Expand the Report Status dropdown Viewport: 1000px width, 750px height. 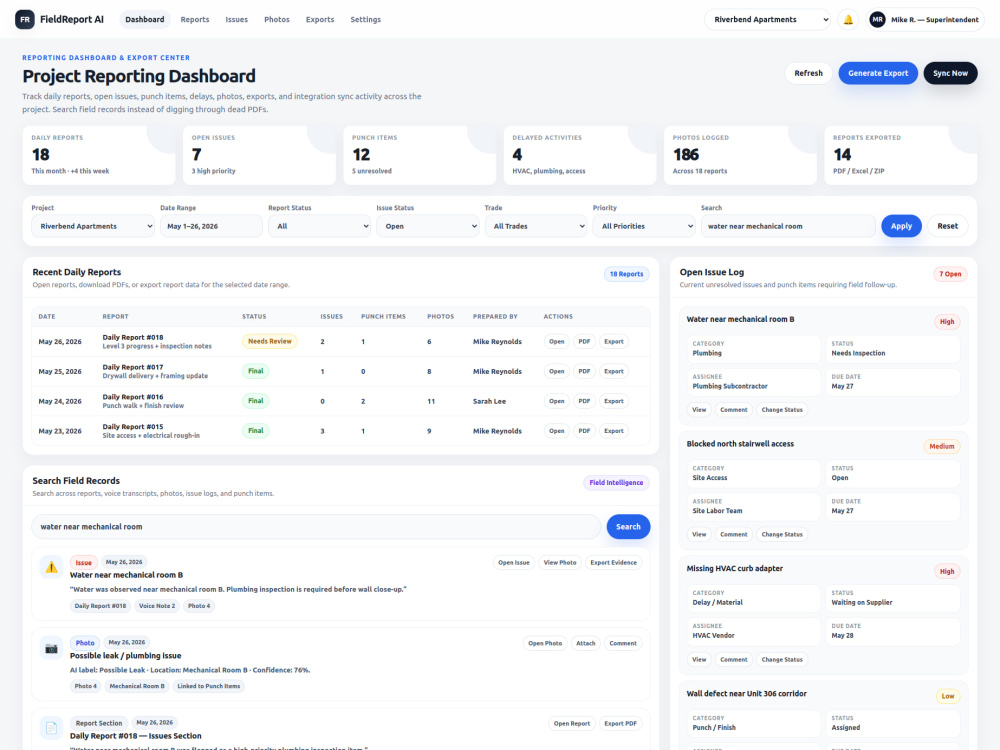pyautogui.click(x=319, y=226)
